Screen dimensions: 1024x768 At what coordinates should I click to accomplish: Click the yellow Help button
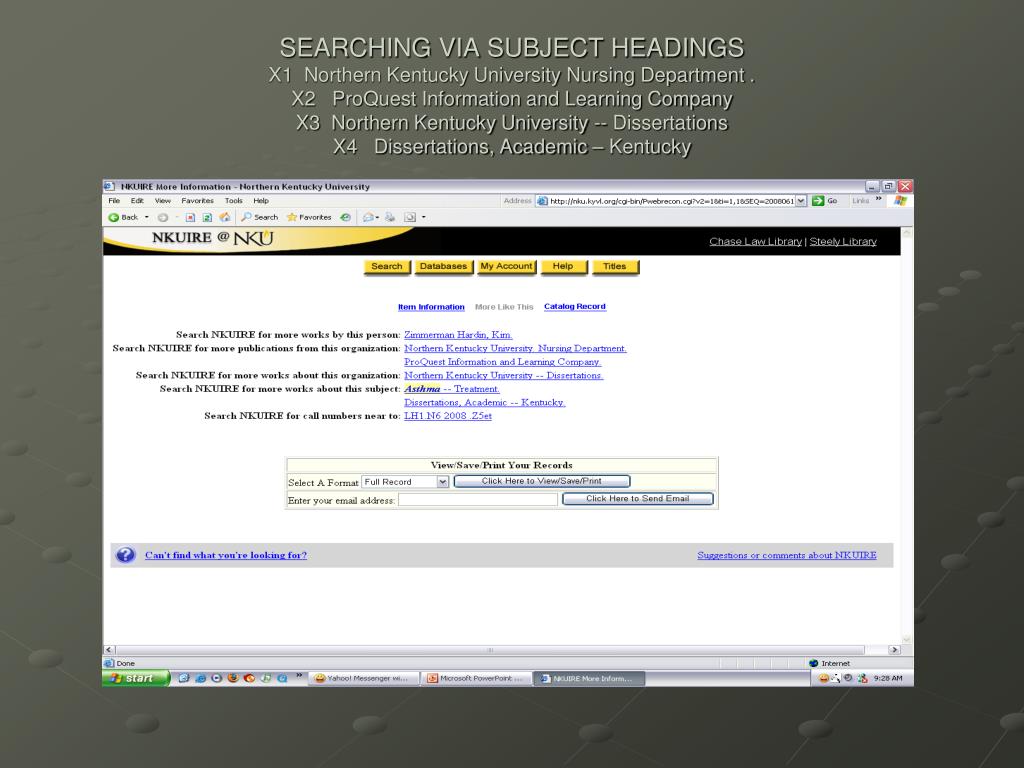pyautogui.click(x=563, y=266)
